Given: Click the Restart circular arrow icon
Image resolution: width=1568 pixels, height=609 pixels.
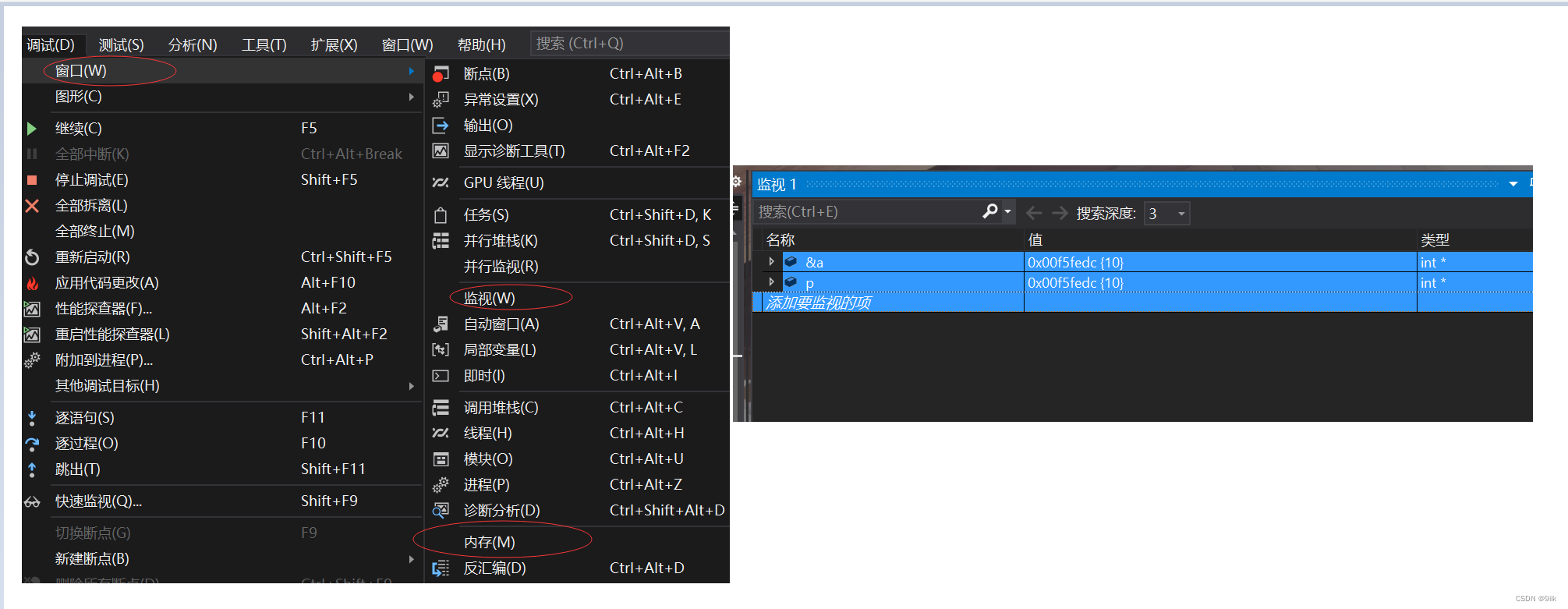Looking at the screenshot, I should pyautogui.click(x=32, y=257).
